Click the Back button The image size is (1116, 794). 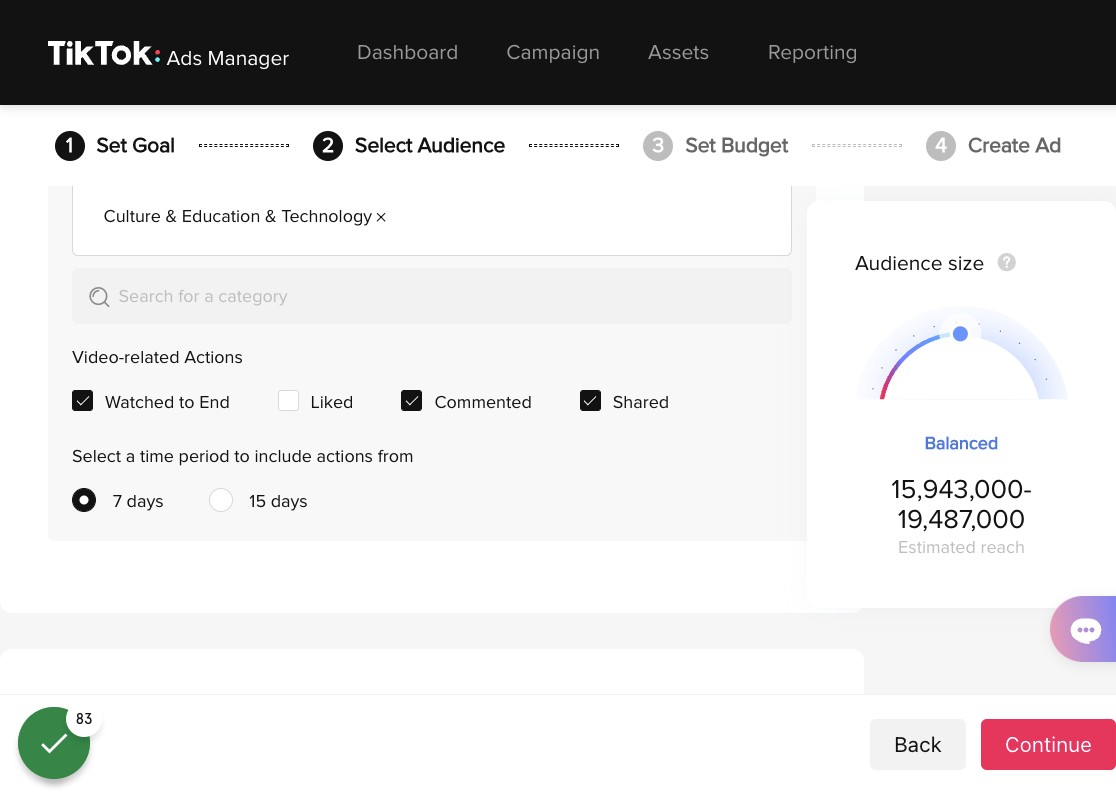917,744
